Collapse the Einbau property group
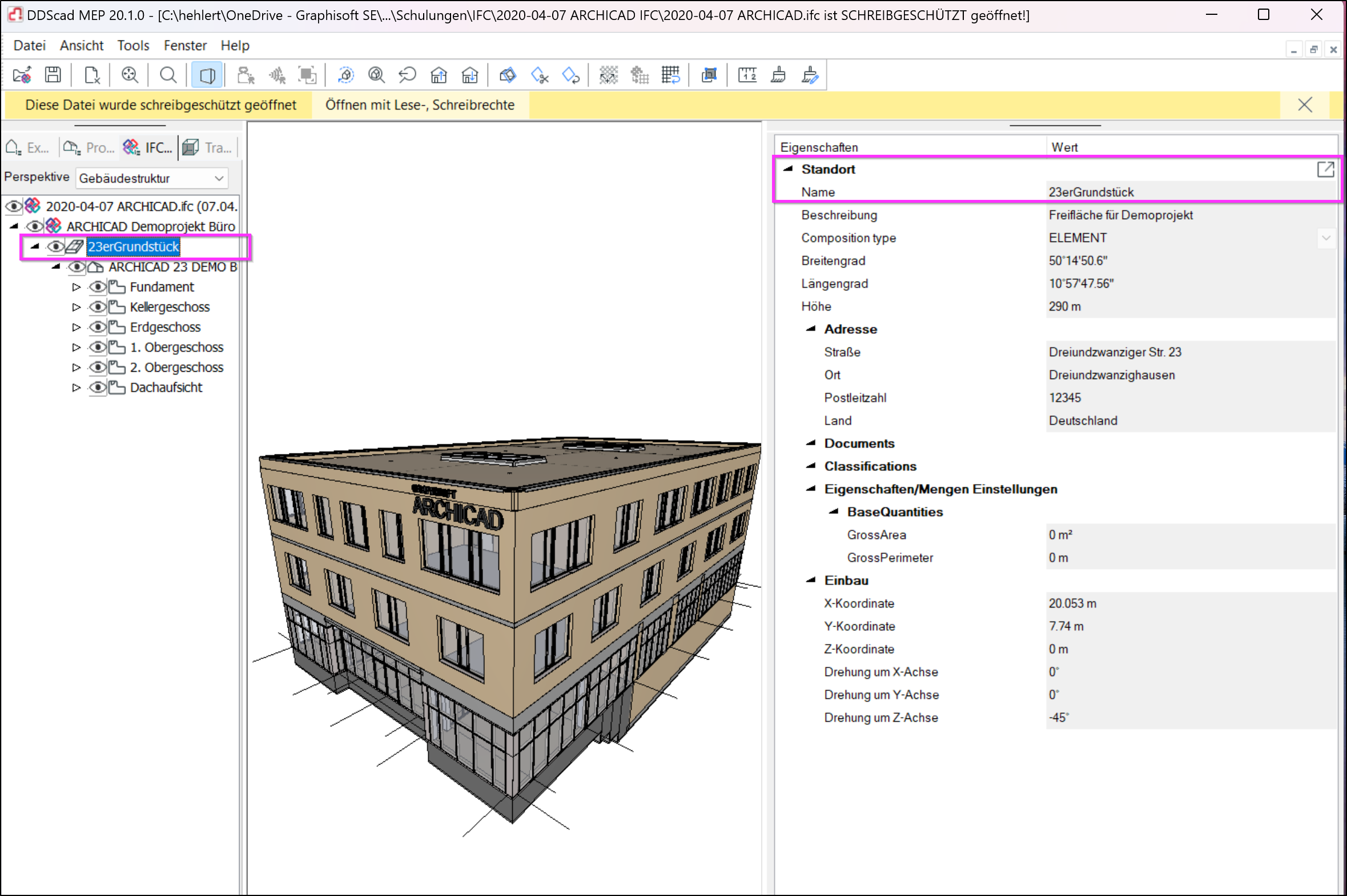 [811, 580]
